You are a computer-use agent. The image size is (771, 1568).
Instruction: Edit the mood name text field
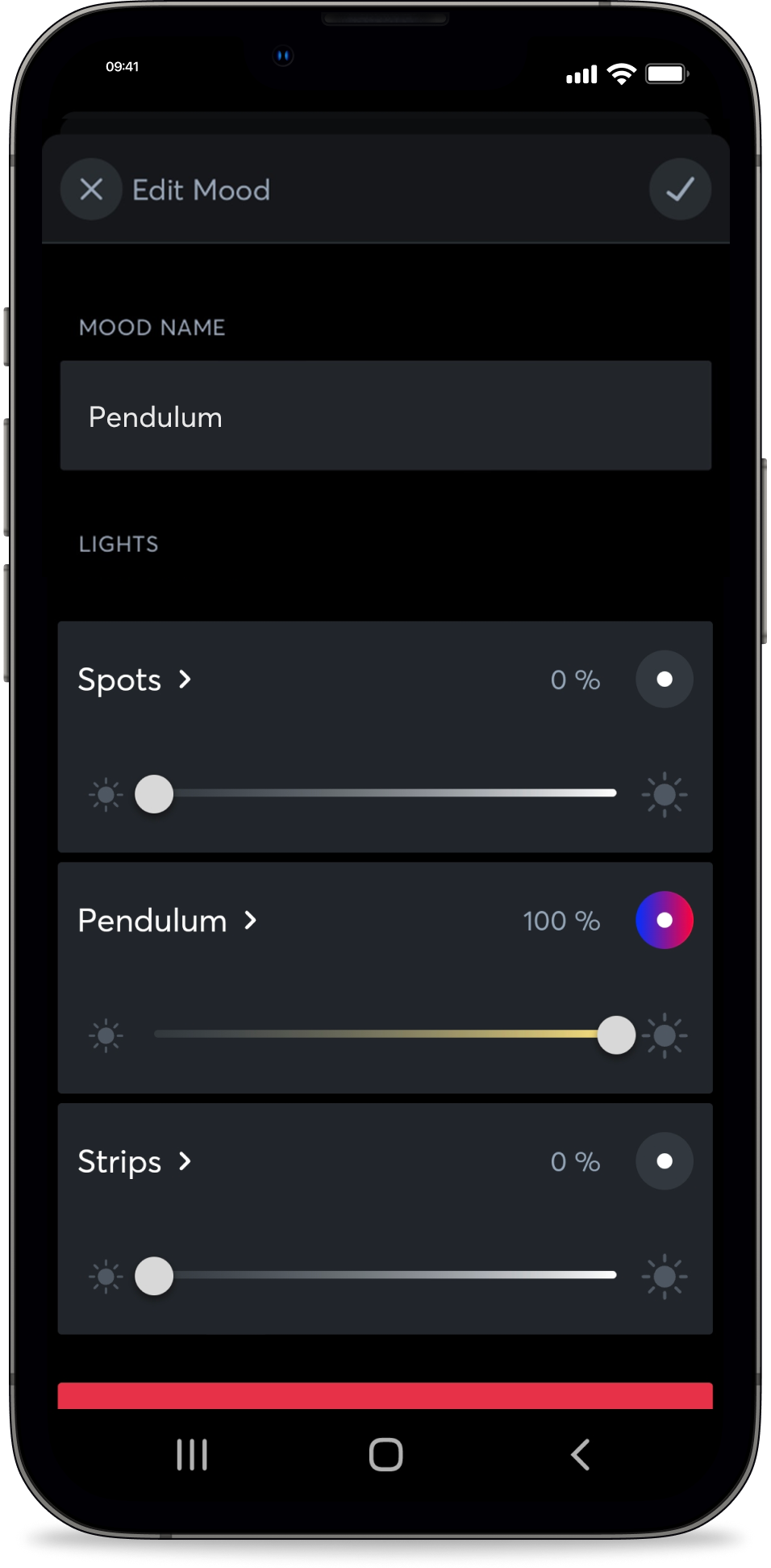pos(385,416)
